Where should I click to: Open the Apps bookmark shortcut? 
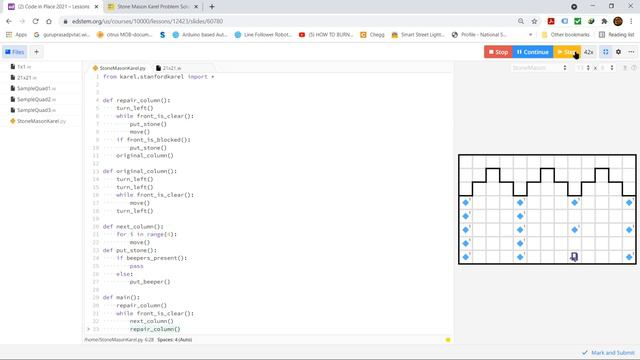tap(16, 35)
